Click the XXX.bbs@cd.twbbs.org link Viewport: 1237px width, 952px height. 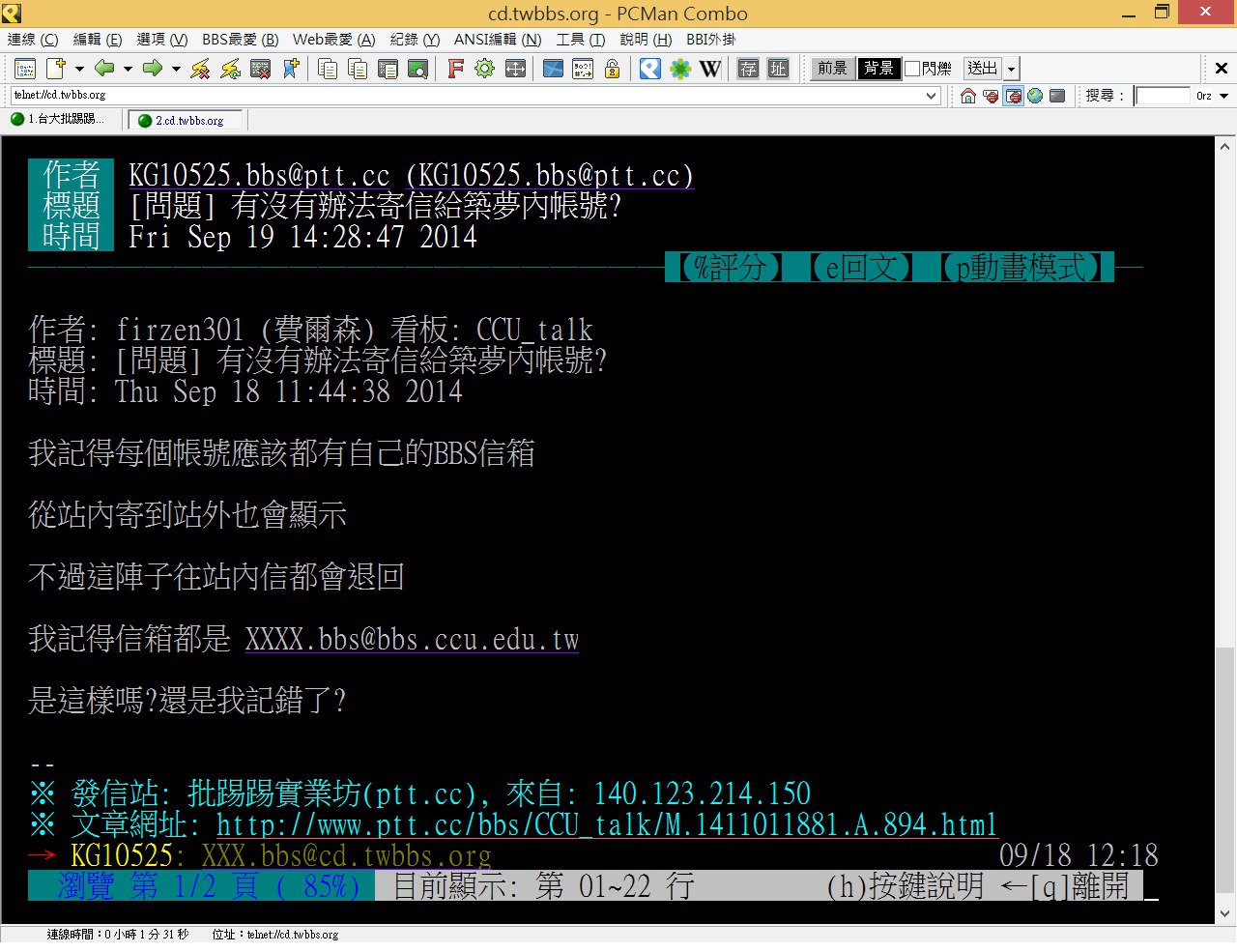pos(346,855)
